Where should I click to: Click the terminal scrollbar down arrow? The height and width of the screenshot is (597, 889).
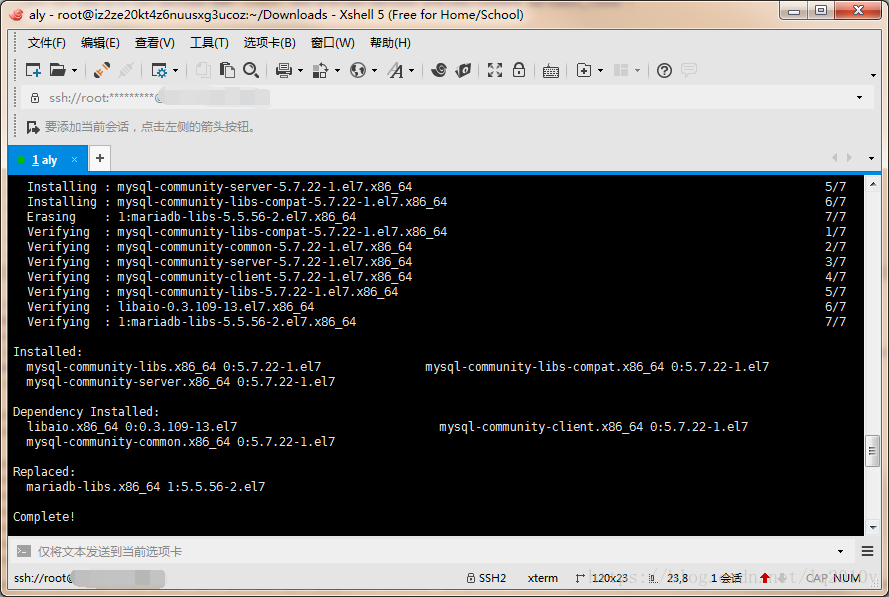[873, 527]
